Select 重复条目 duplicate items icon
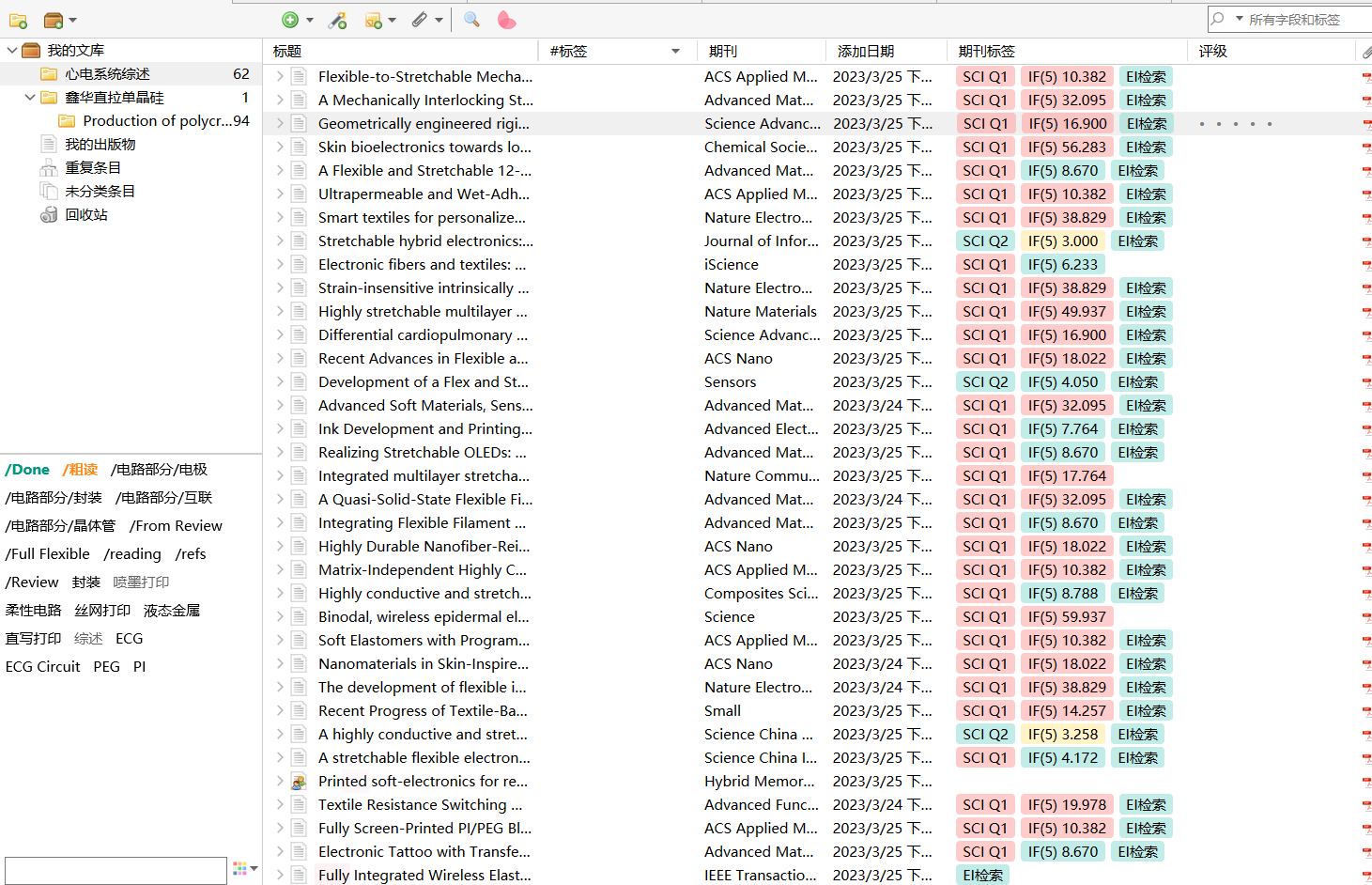 (x=49, y=168)
